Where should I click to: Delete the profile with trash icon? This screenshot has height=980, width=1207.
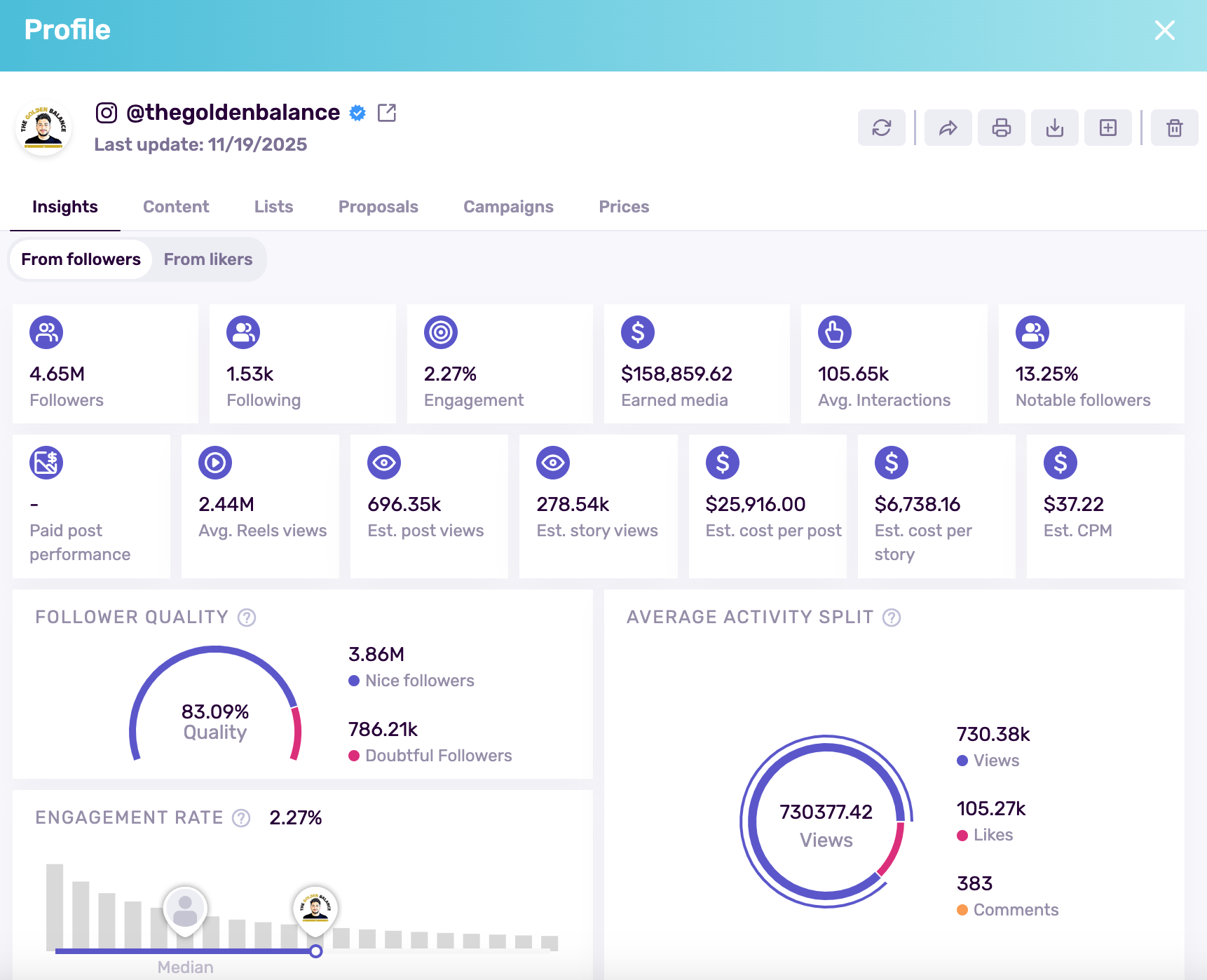click(1174, 128)
